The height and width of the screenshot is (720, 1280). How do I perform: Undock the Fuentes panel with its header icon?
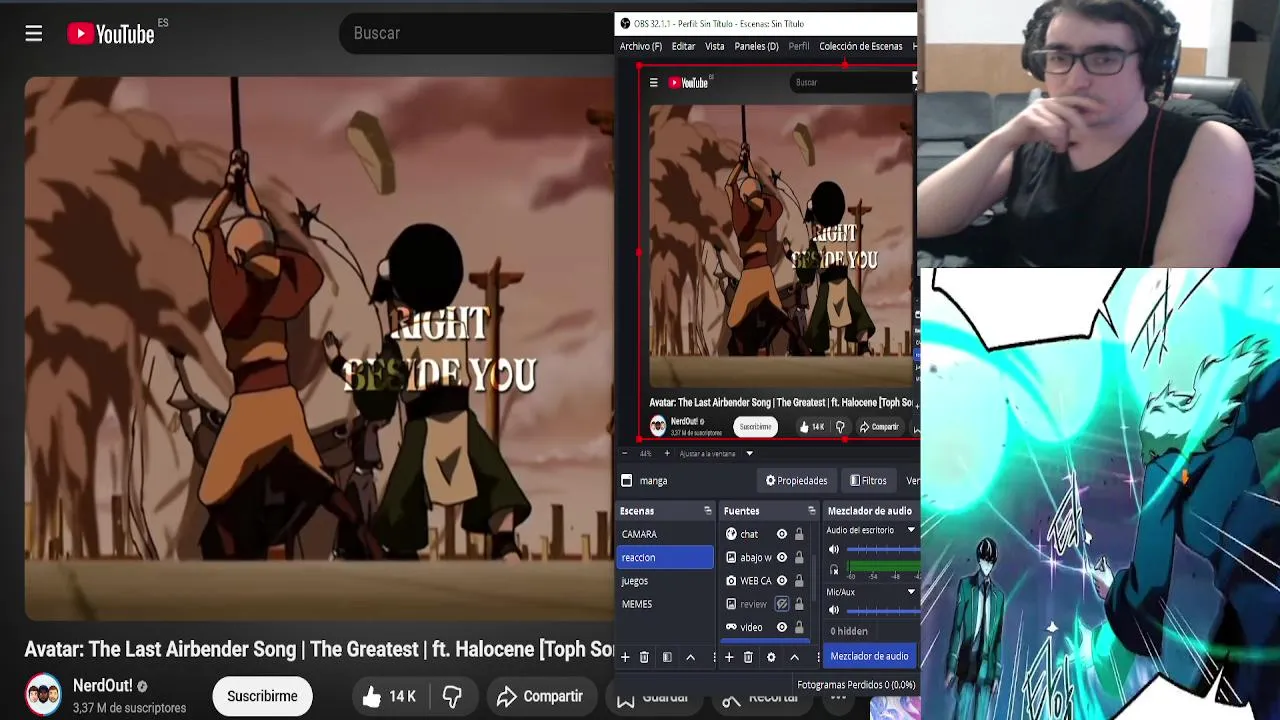coord(811,511)
